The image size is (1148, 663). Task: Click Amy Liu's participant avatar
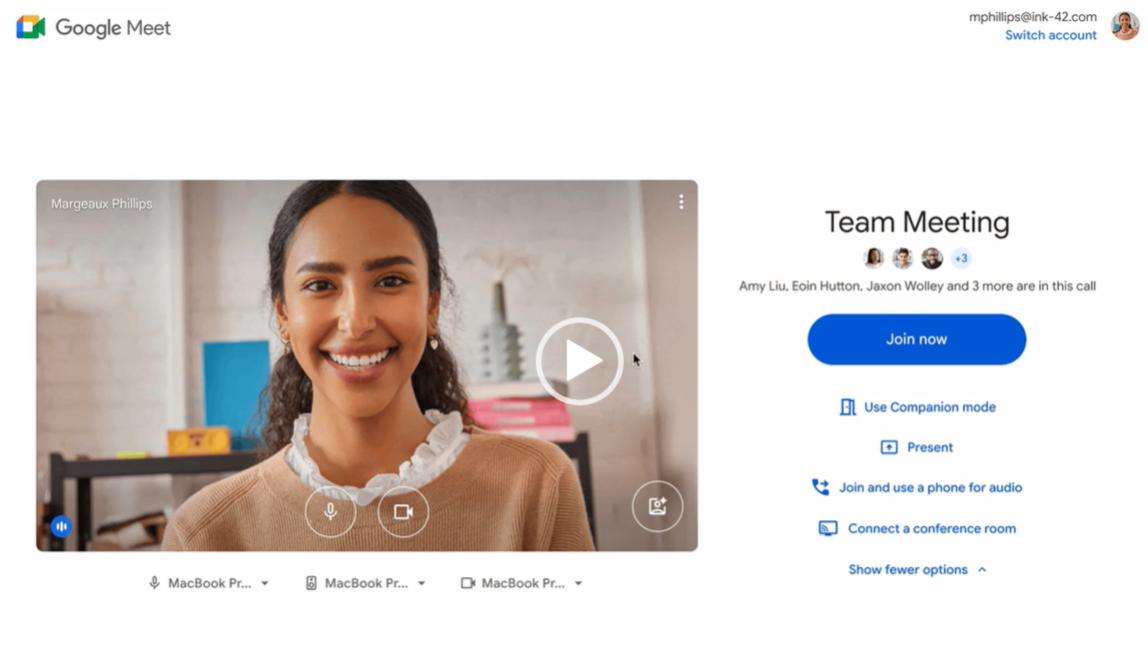(x=873, y=258)
